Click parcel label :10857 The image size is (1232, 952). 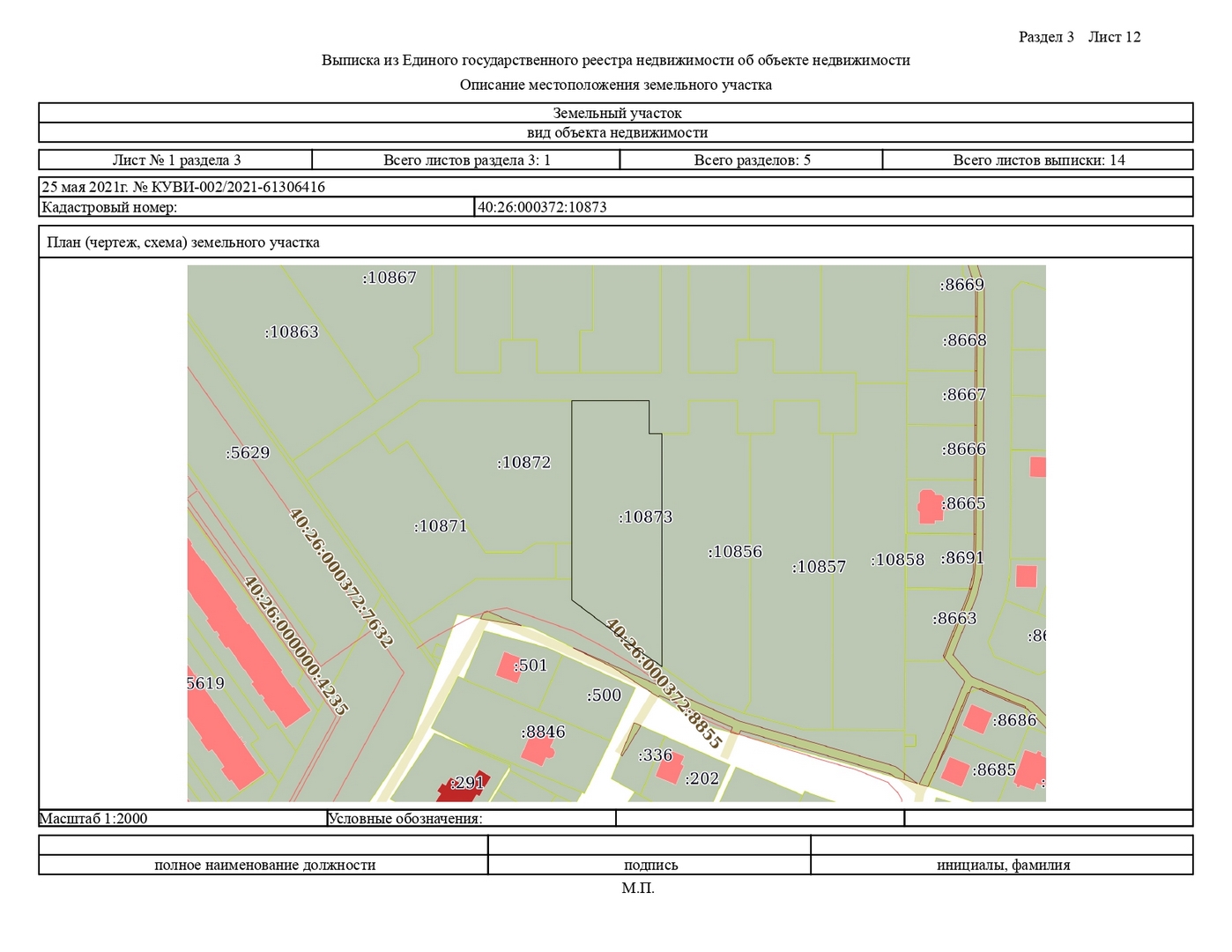tap(819, 567)
